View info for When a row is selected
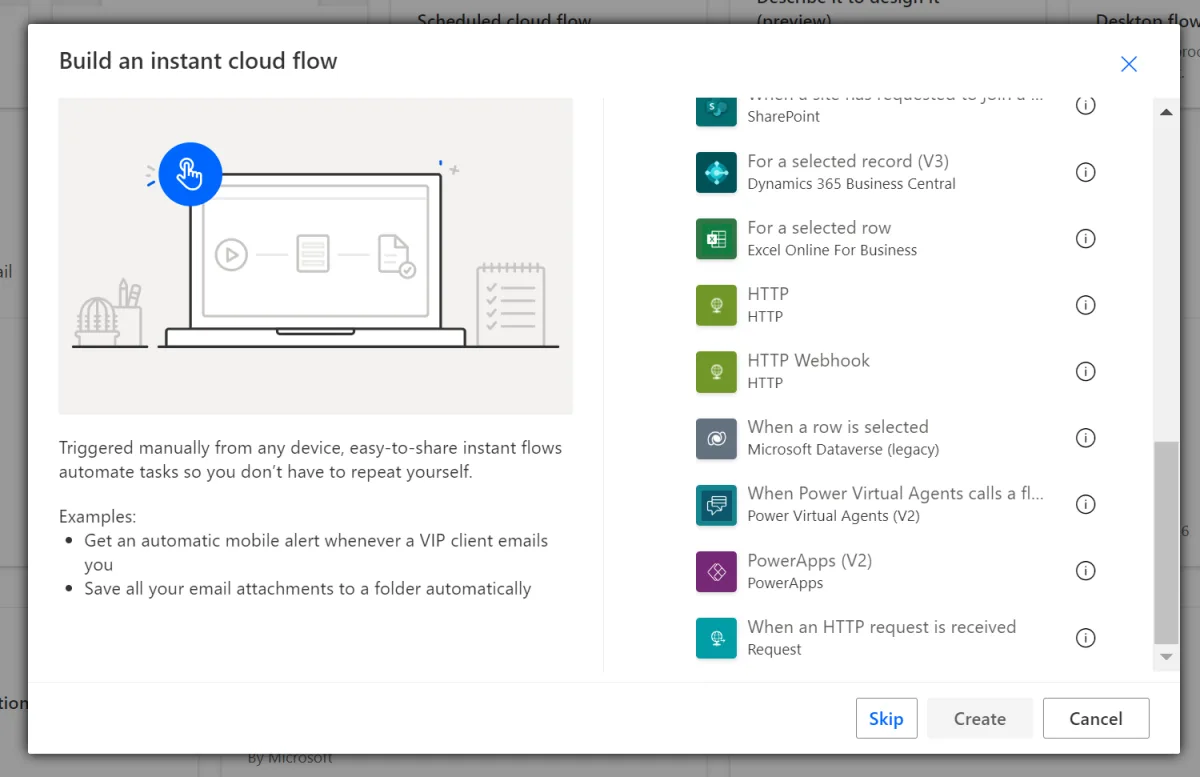The height and width of the screenshot is (777, 1200). 1085,438
